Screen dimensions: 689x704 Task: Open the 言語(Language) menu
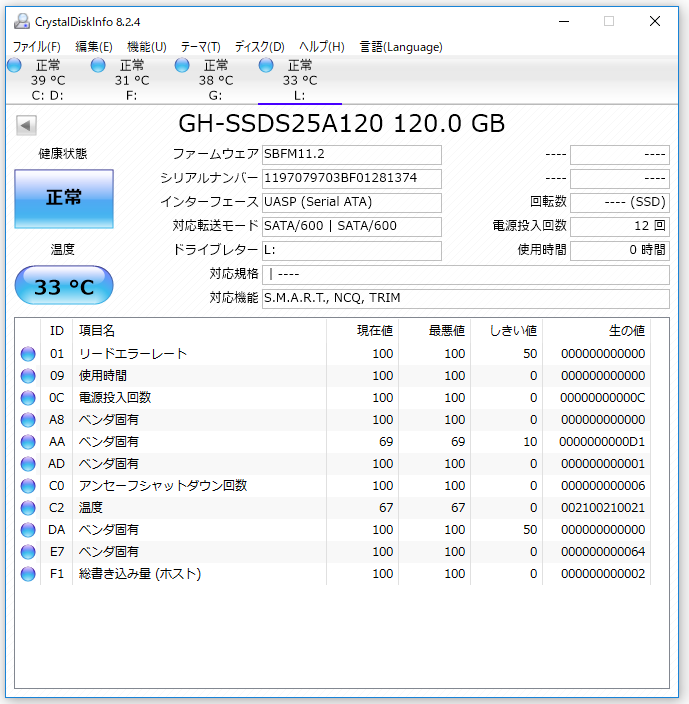click(401, 47)
